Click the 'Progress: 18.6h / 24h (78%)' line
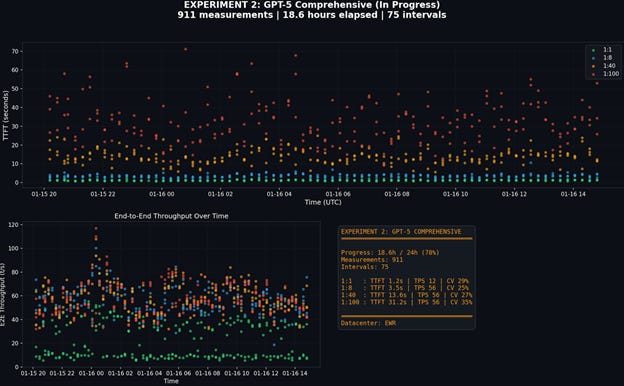This screenshot has height=386, width=624. tap(390, 252)
